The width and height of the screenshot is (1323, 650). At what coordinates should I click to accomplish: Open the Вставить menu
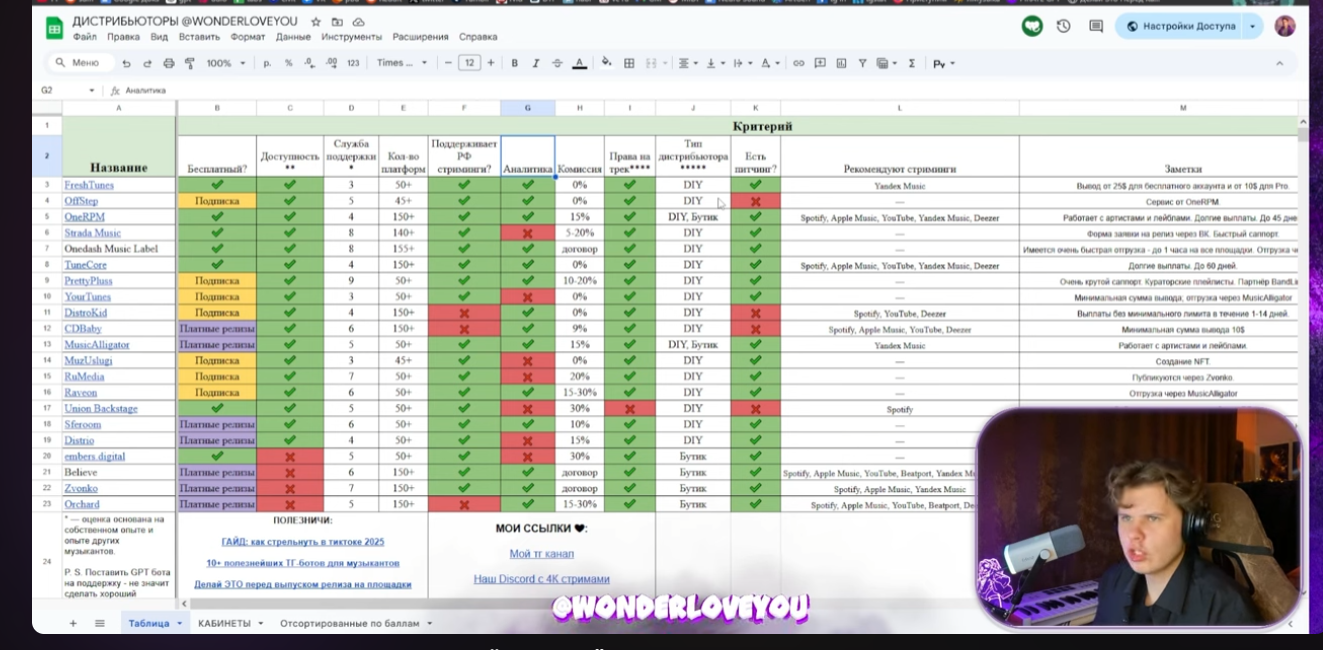point(199,37)
